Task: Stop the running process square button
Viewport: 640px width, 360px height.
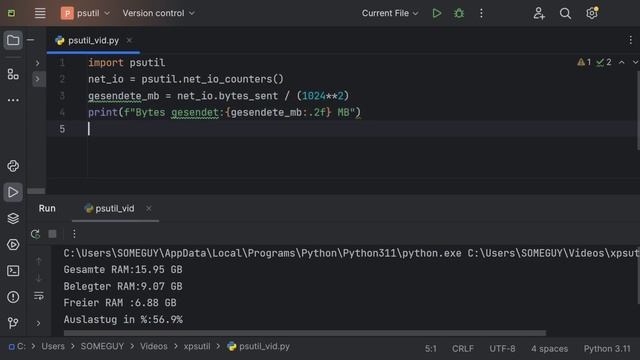Action: [x=52, y=234]
